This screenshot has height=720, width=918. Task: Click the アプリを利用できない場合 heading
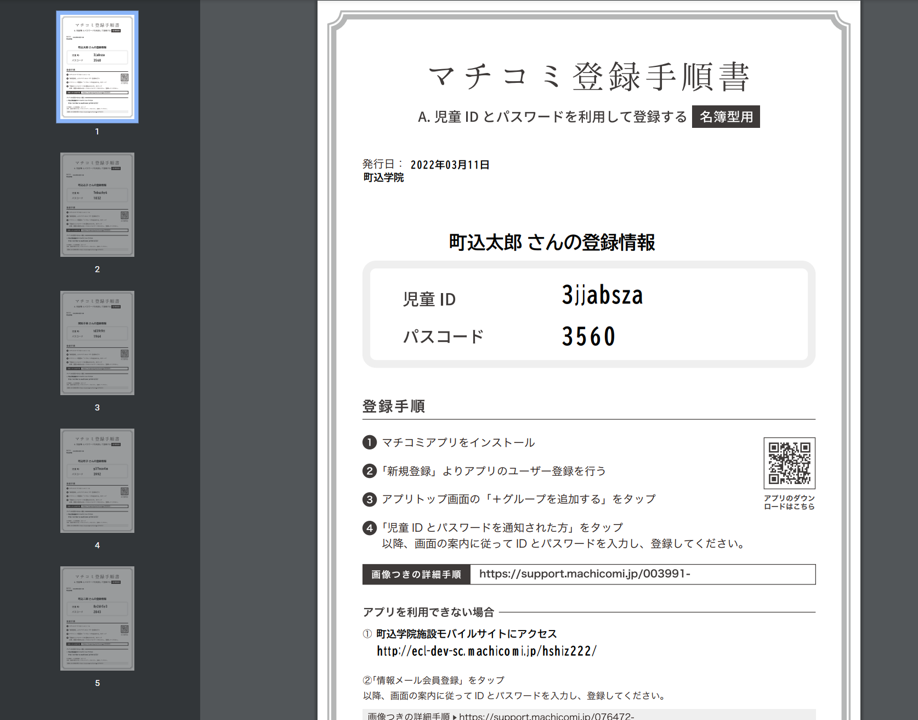pos(429,612)
